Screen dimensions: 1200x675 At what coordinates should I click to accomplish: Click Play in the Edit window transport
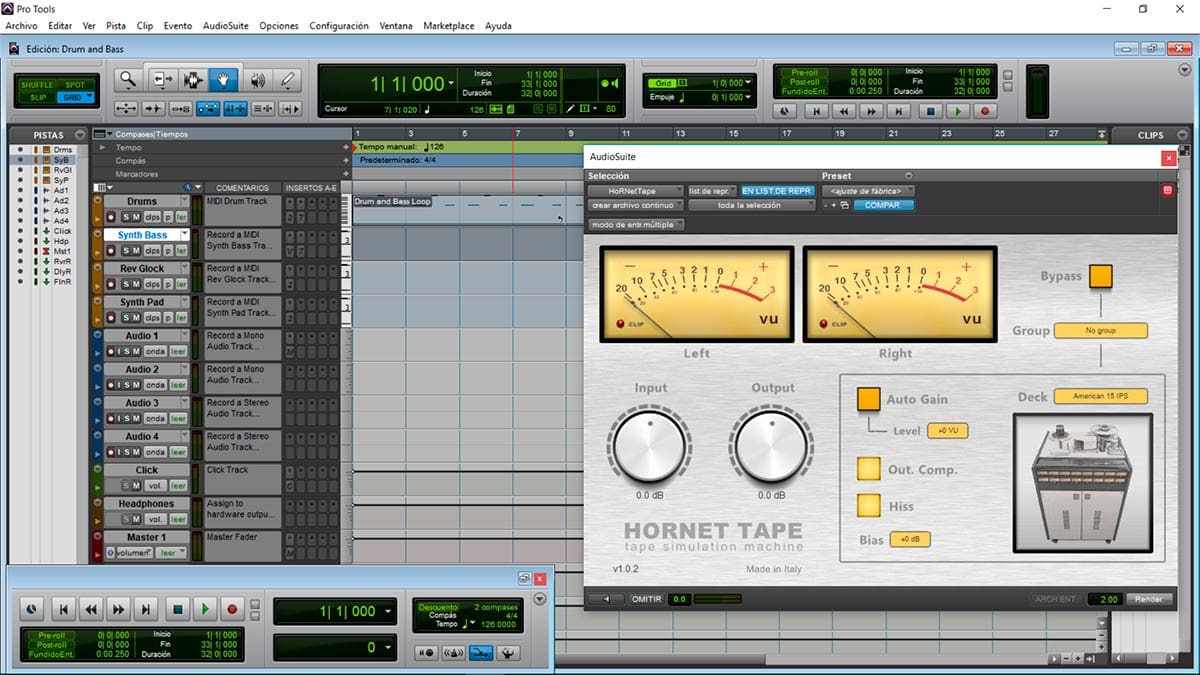point(958,111)
